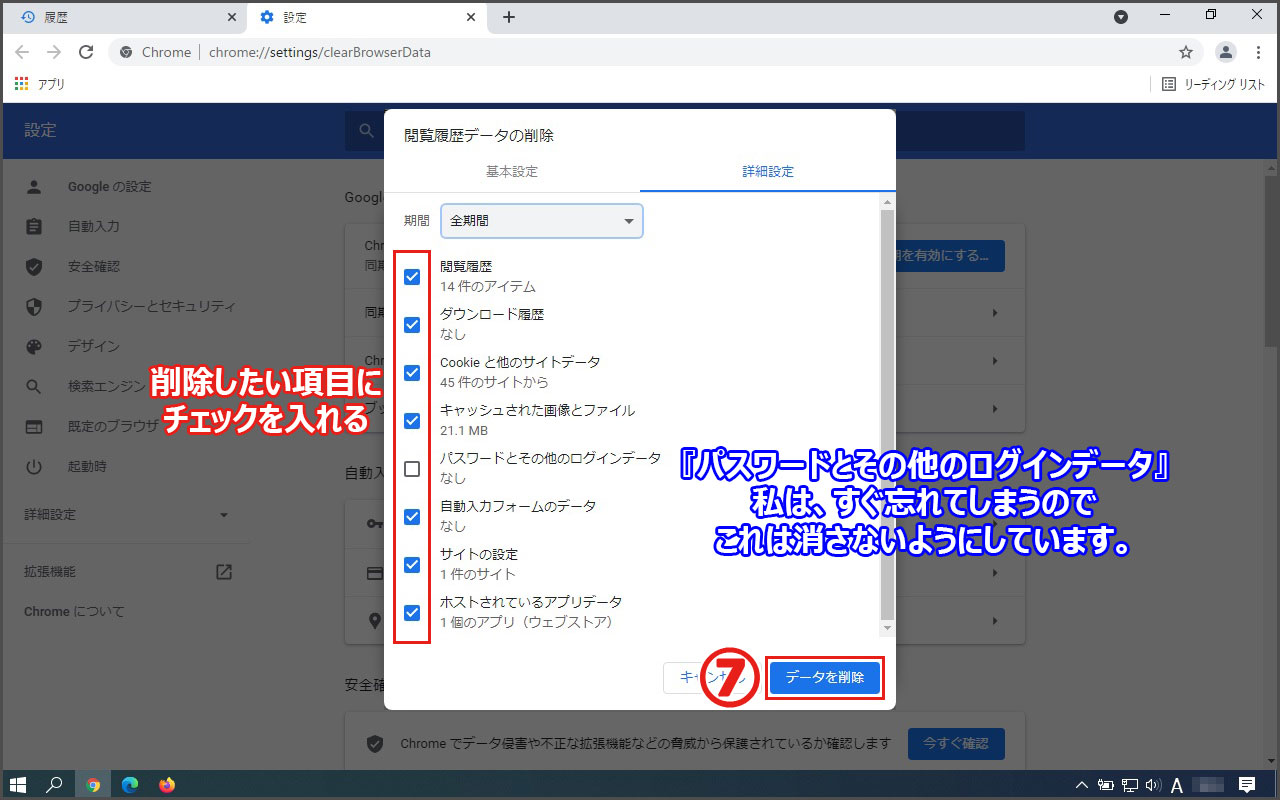Open the アプリ bookmarks shortcut
This screenshot has width=1280, height=800.
[40, 85]
